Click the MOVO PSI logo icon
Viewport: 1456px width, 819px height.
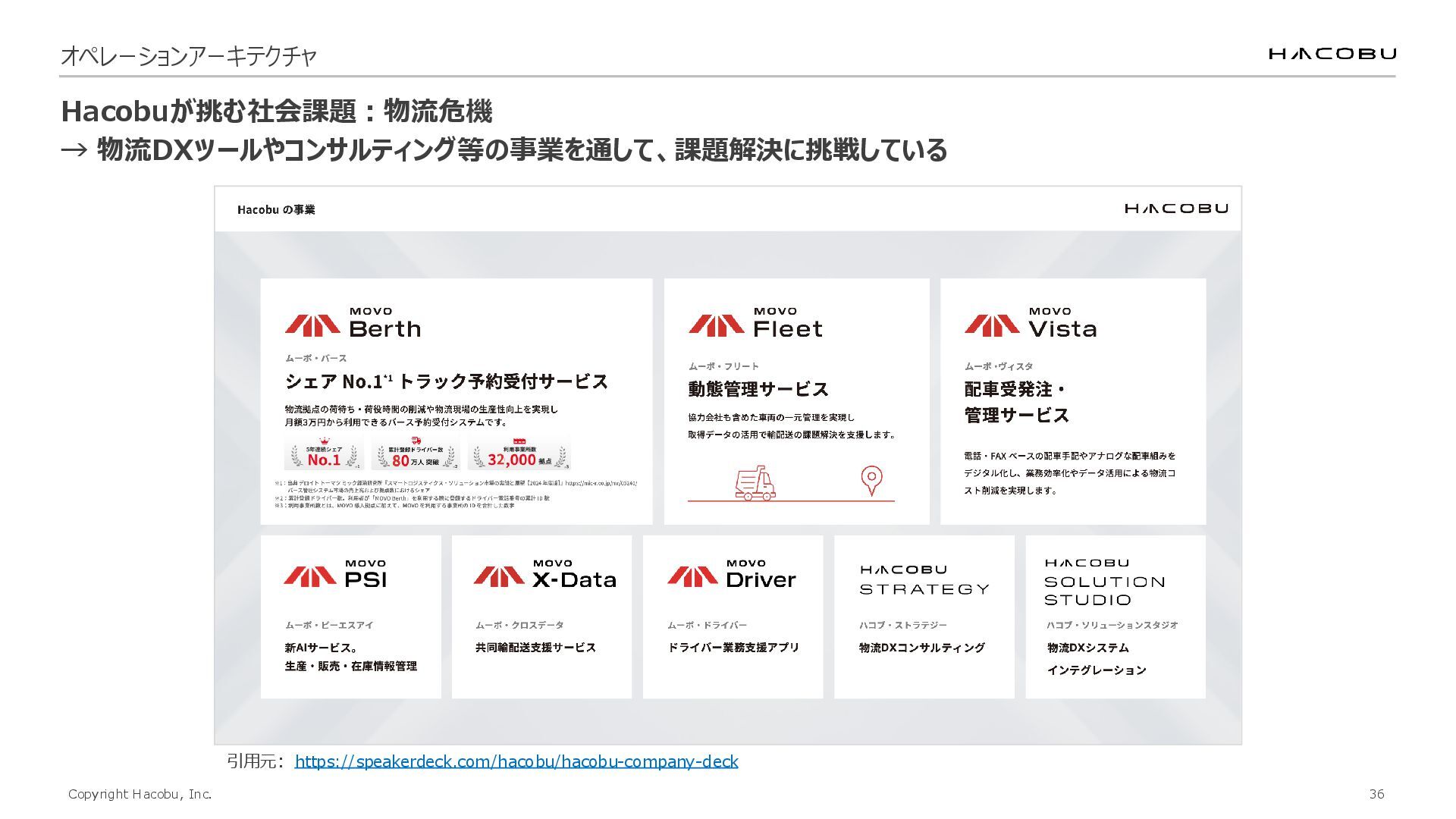310,576
